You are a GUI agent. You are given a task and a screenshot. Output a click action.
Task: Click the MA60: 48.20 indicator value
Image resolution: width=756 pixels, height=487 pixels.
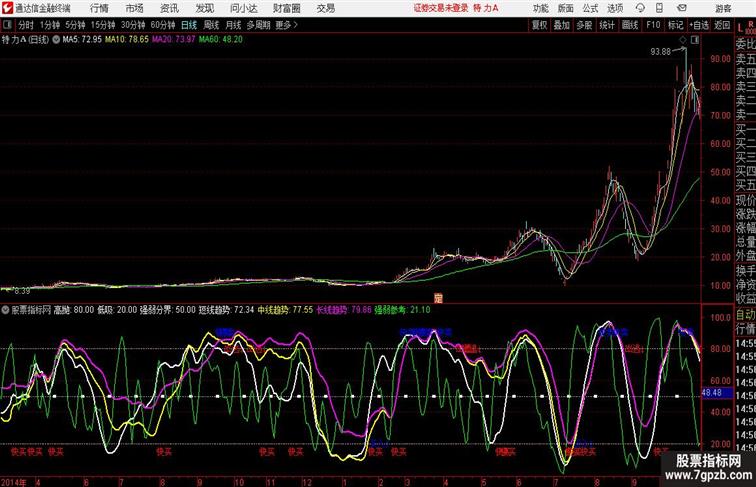(220, 40)
